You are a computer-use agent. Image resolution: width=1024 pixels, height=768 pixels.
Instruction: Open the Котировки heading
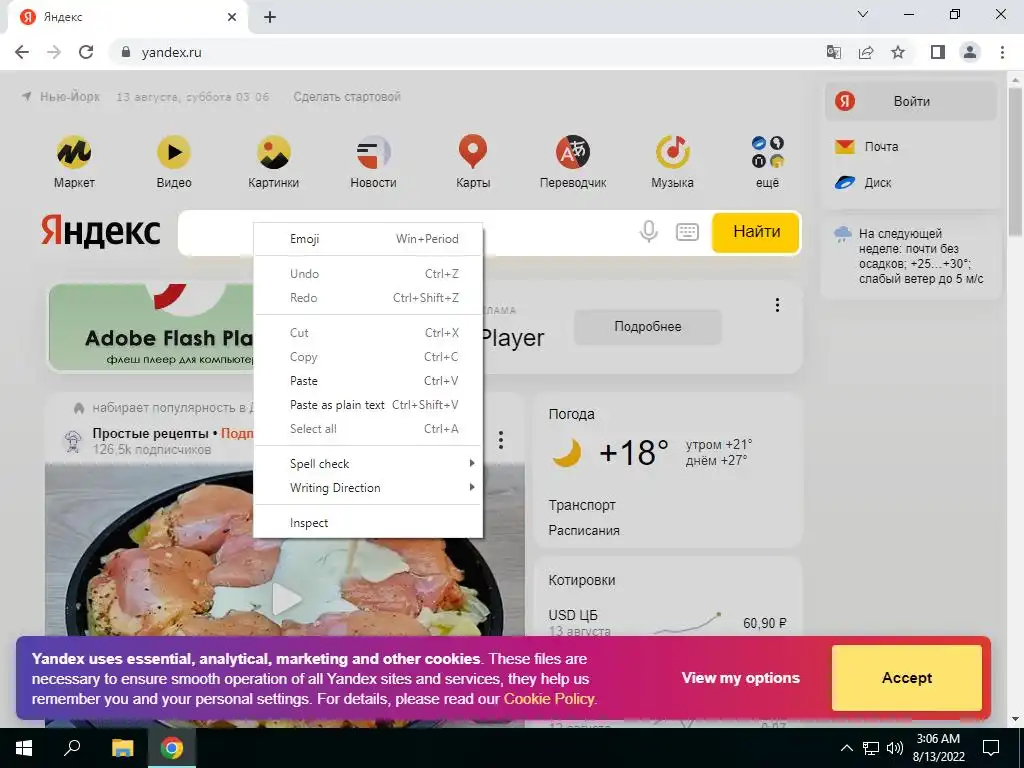(x=582, y=580)
